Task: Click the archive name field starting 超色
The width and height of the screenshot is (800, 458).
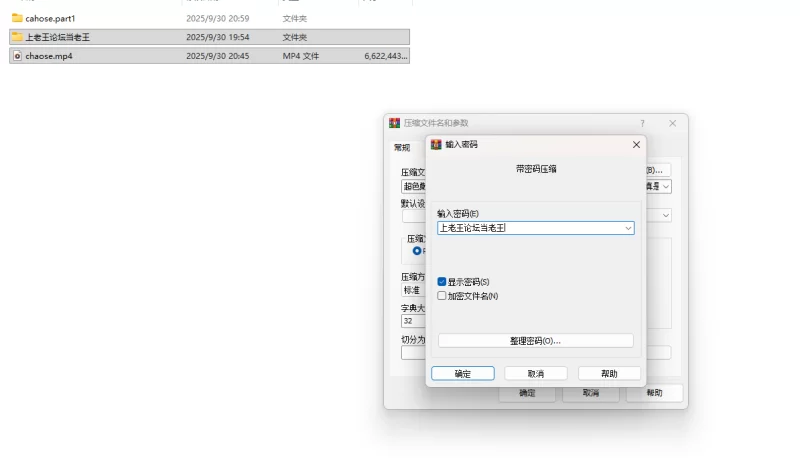Action: [414, 187]
